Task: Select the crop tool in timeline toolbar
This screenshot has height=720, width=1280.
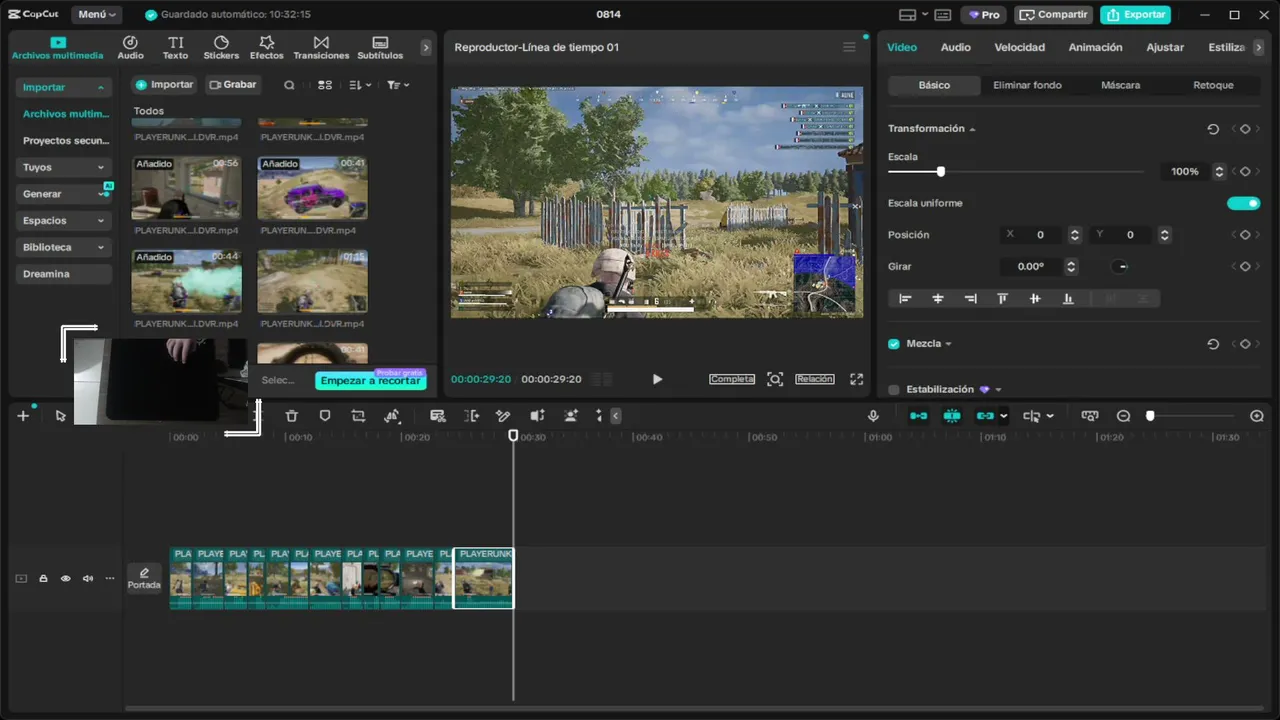Action: 358,416
